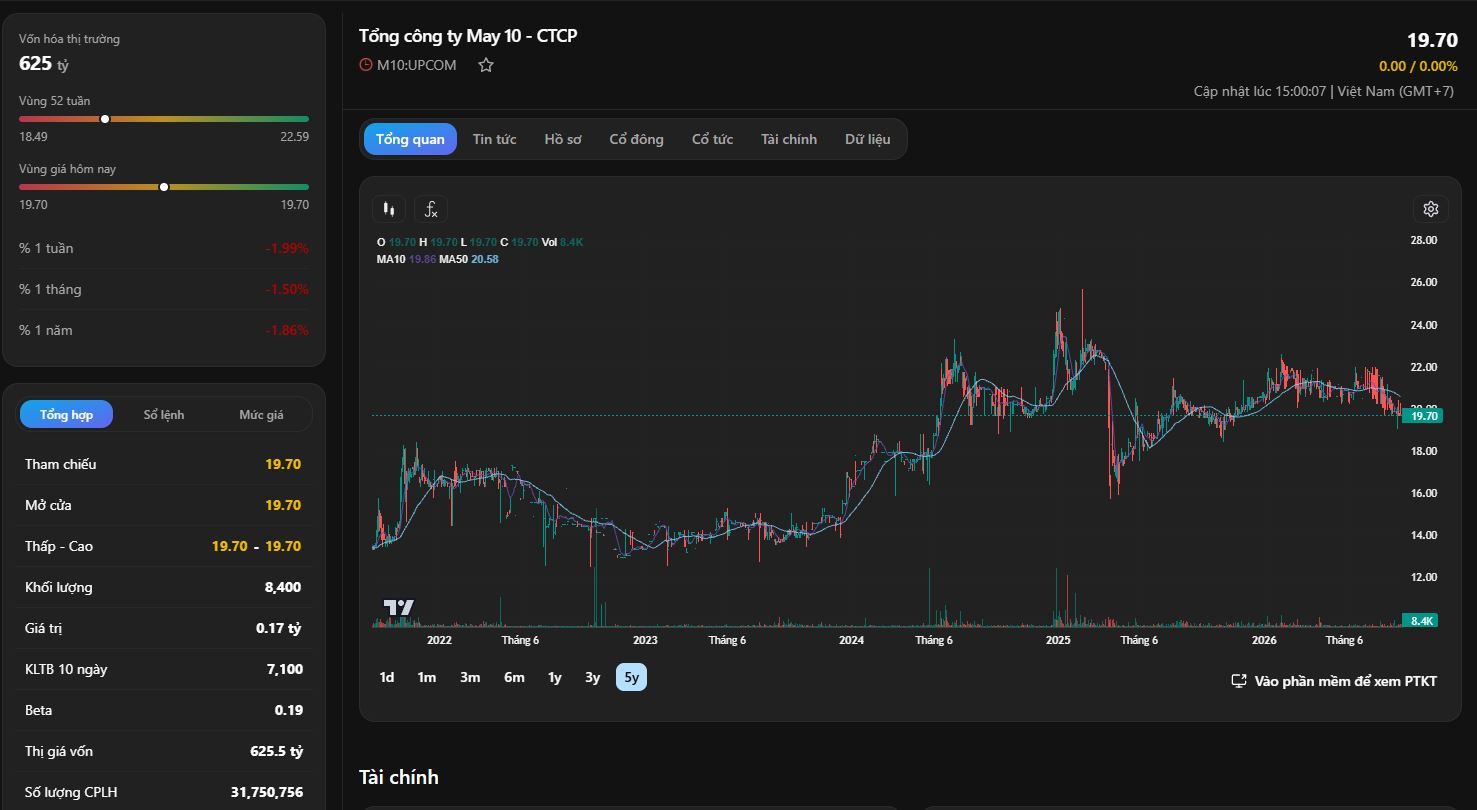This screenshot has height=810, width=1477.
Task: Set chart range to 1m
Action: 427,677
